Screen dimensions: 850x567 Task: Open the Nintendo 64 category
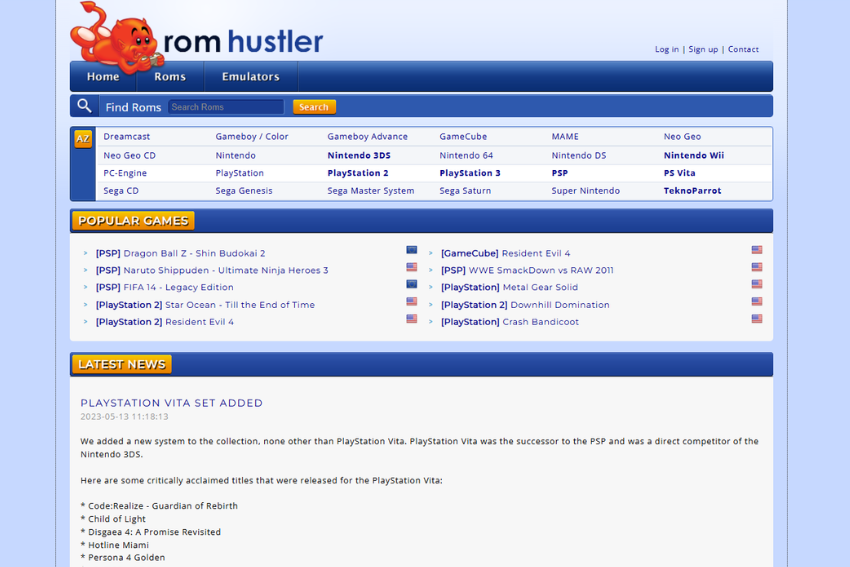tap(466, 156)
